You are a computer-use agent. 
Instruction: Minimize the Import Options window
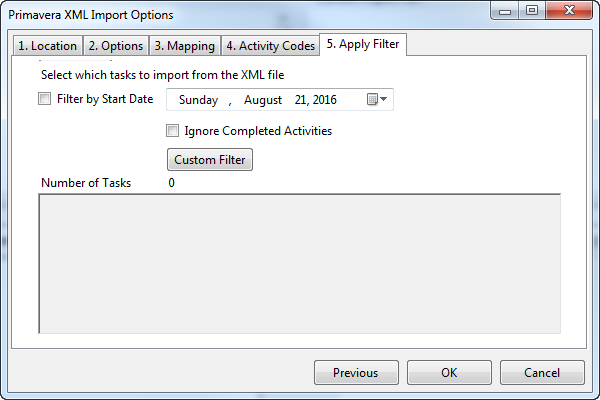505,11
